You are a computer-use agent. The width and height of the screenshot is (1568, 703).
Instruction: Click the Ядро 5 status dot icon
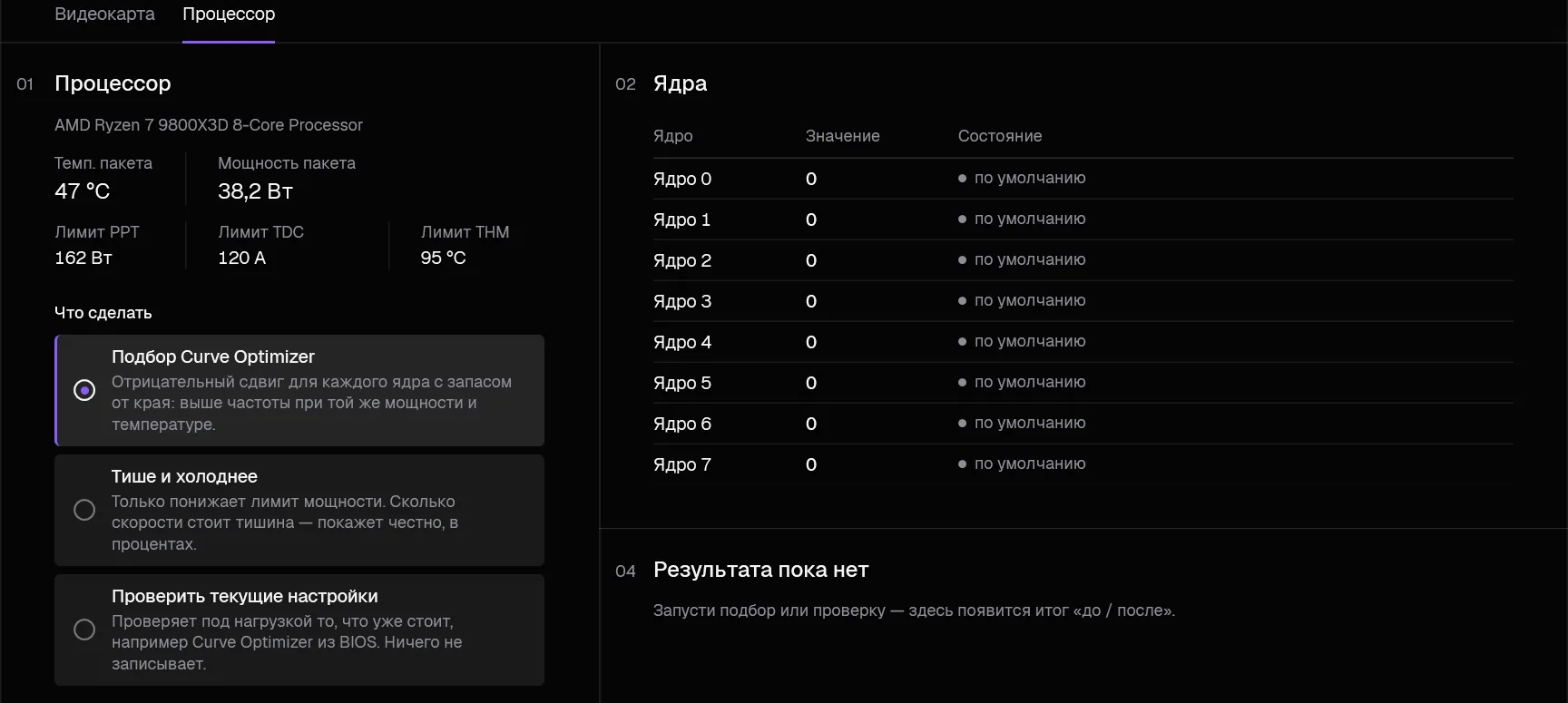[962, 383]
